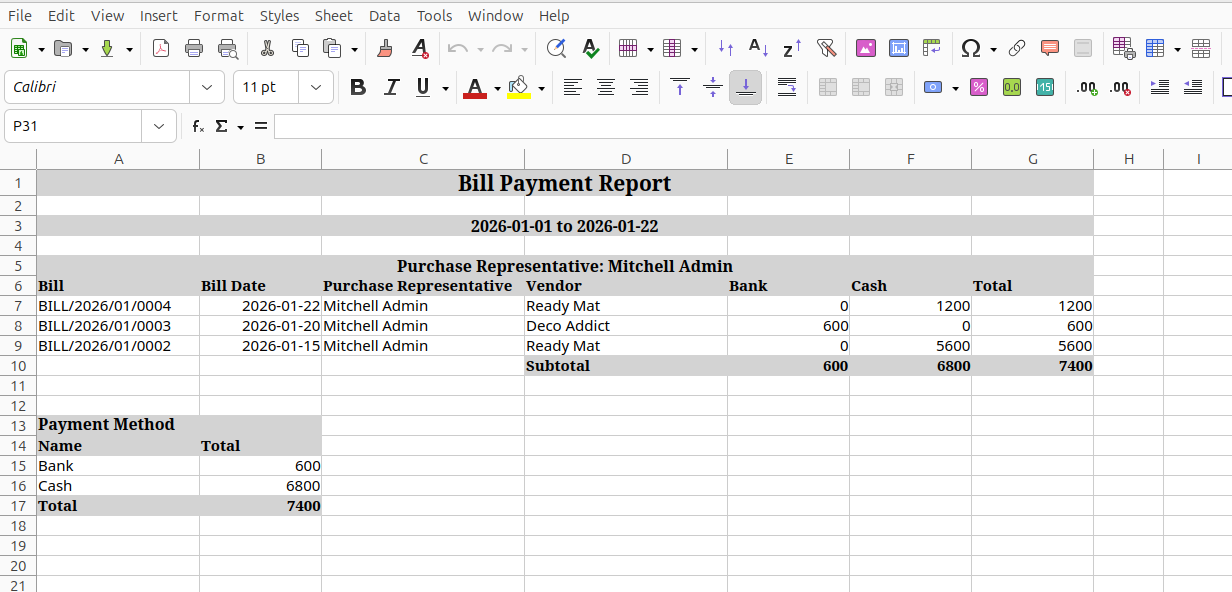The width and height of the screenshot is (1232, 592).
Task: Click the Center Vertically icon
Action: 713,87
